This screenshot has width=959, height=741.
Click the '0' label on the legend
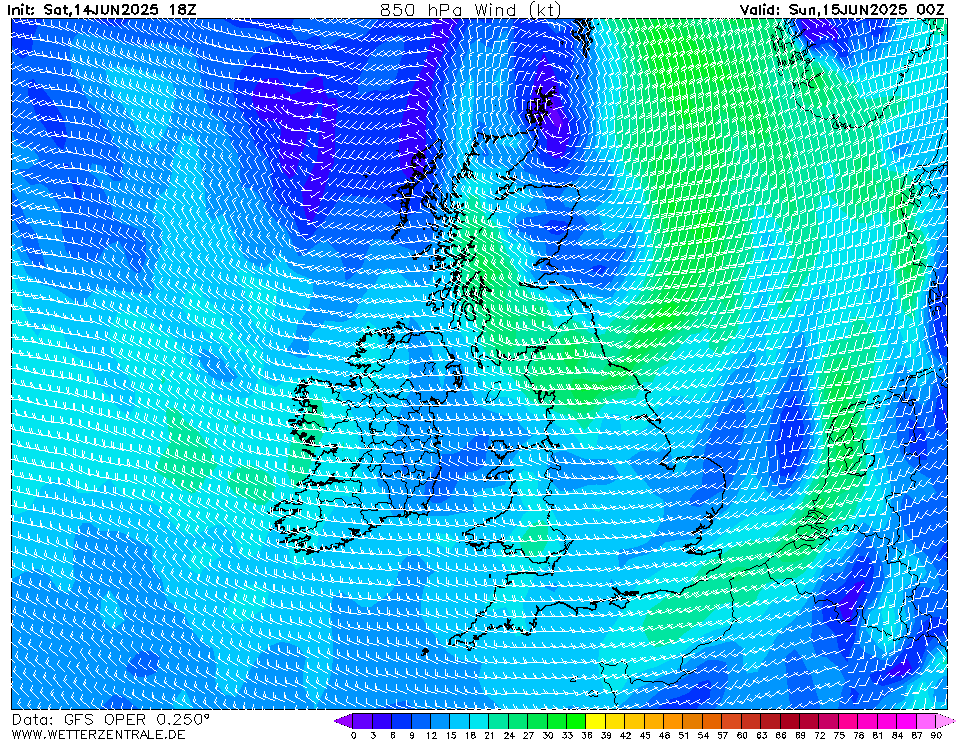354,735
